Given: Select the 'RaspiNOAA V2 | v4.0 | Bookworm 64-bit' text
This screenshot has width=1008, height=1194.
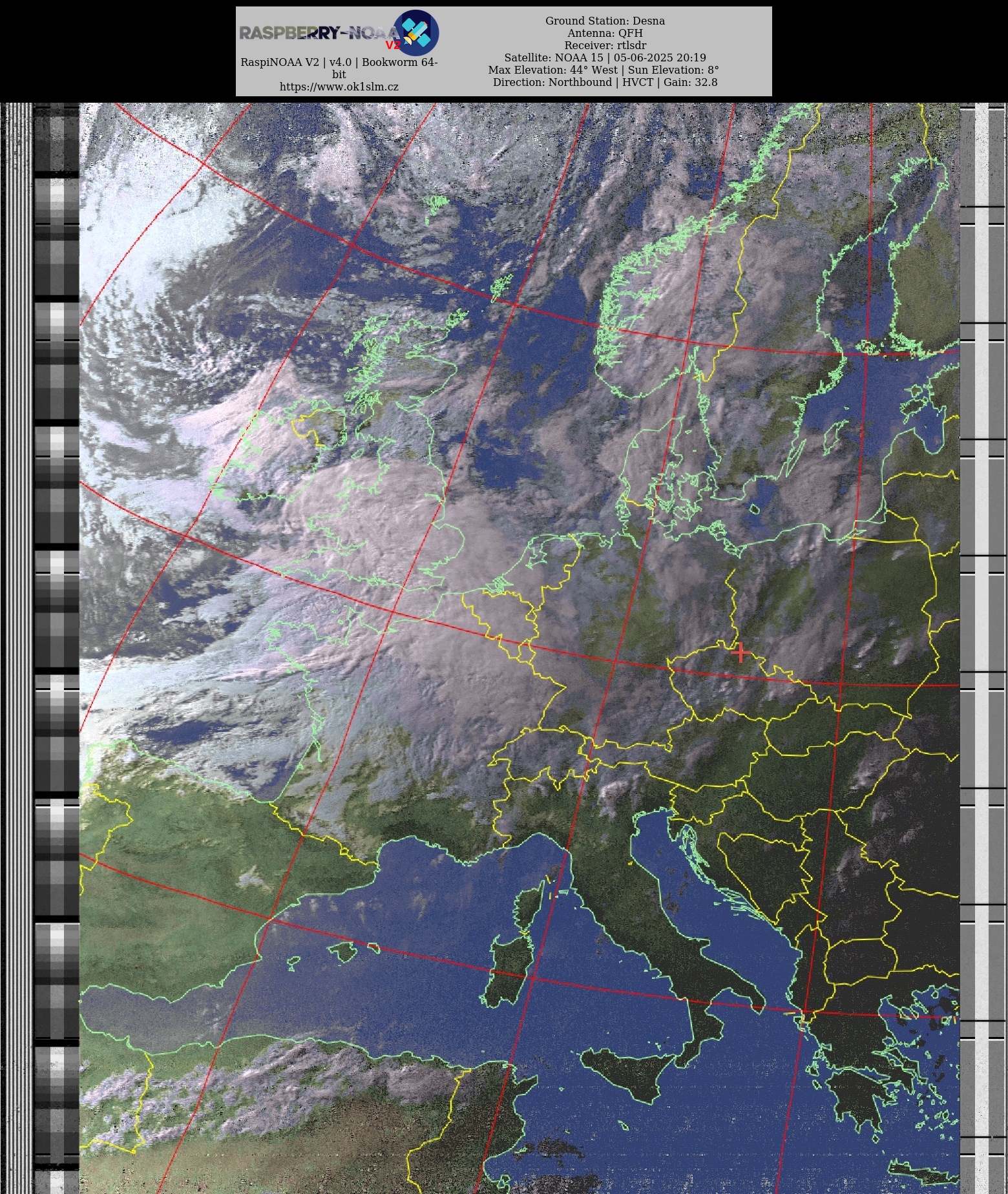Looking at the screenshot, I should click(x=339, y=68).
